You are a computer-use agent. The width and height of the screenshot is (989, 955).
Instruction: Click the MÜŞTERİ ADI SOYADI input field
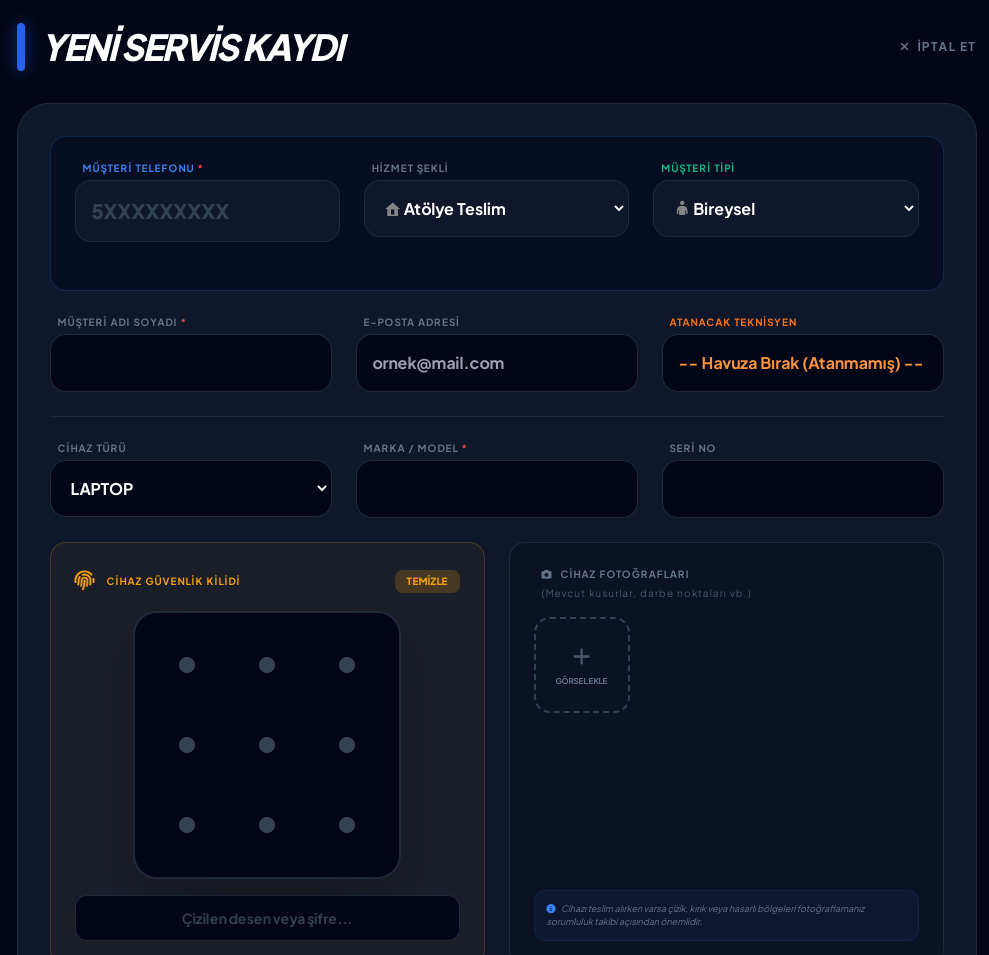tap(191, 363)
